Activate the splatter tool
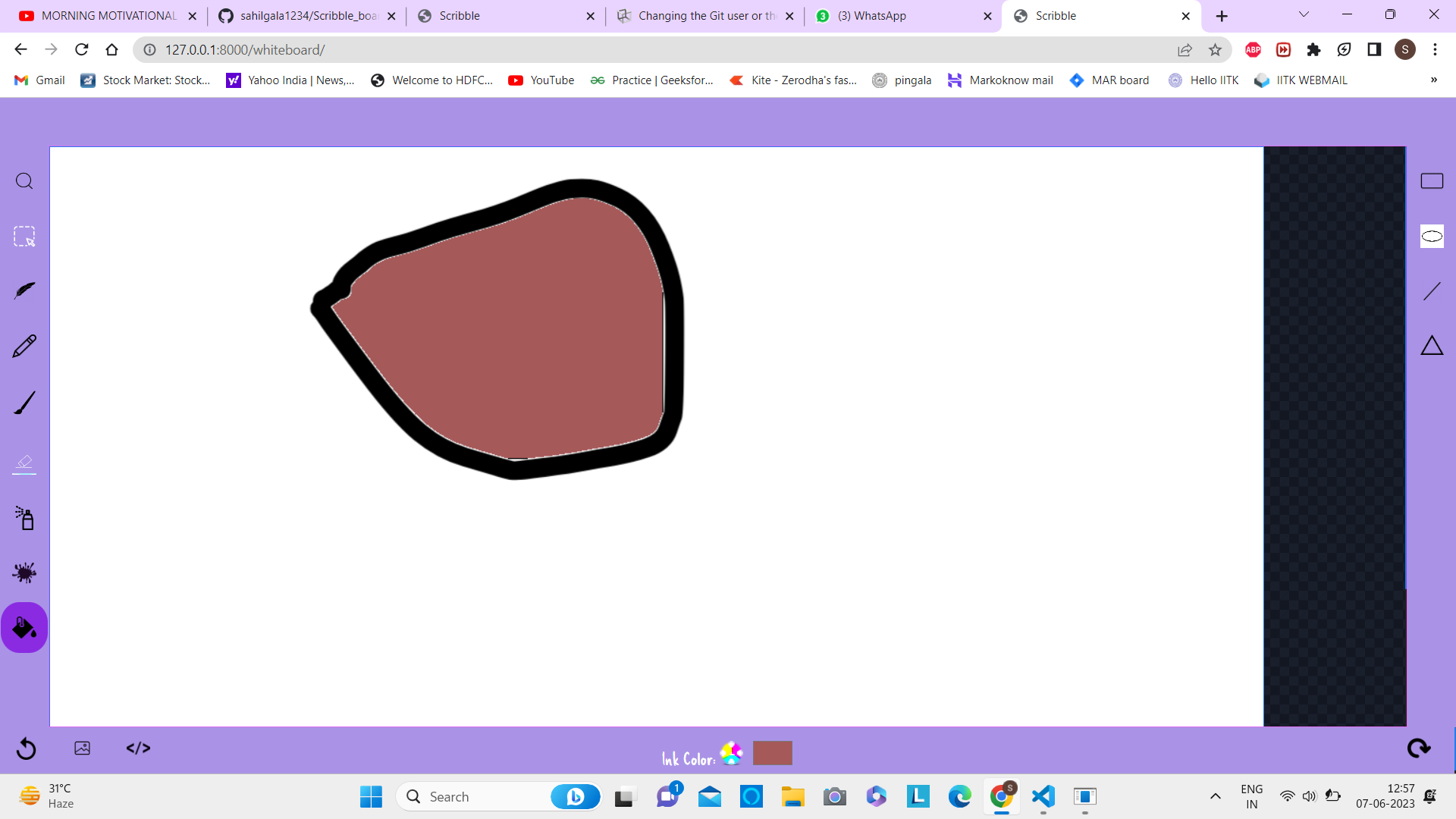This screenshot has height=819, width=1456. pyautogui.click(x=24, y=573)
